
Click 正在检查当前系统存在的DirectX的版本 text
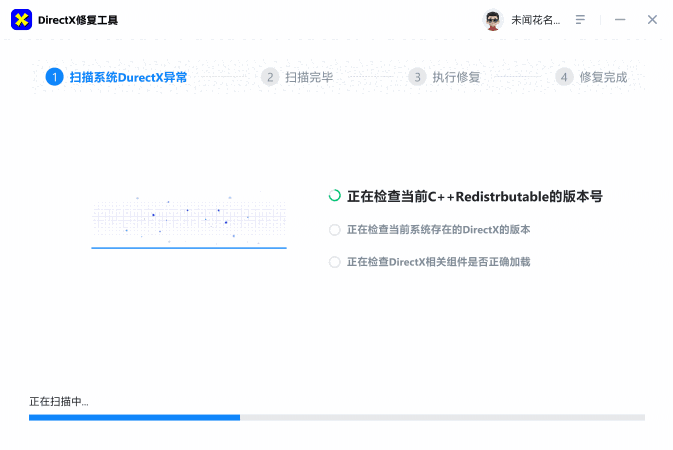click(439, 230)
